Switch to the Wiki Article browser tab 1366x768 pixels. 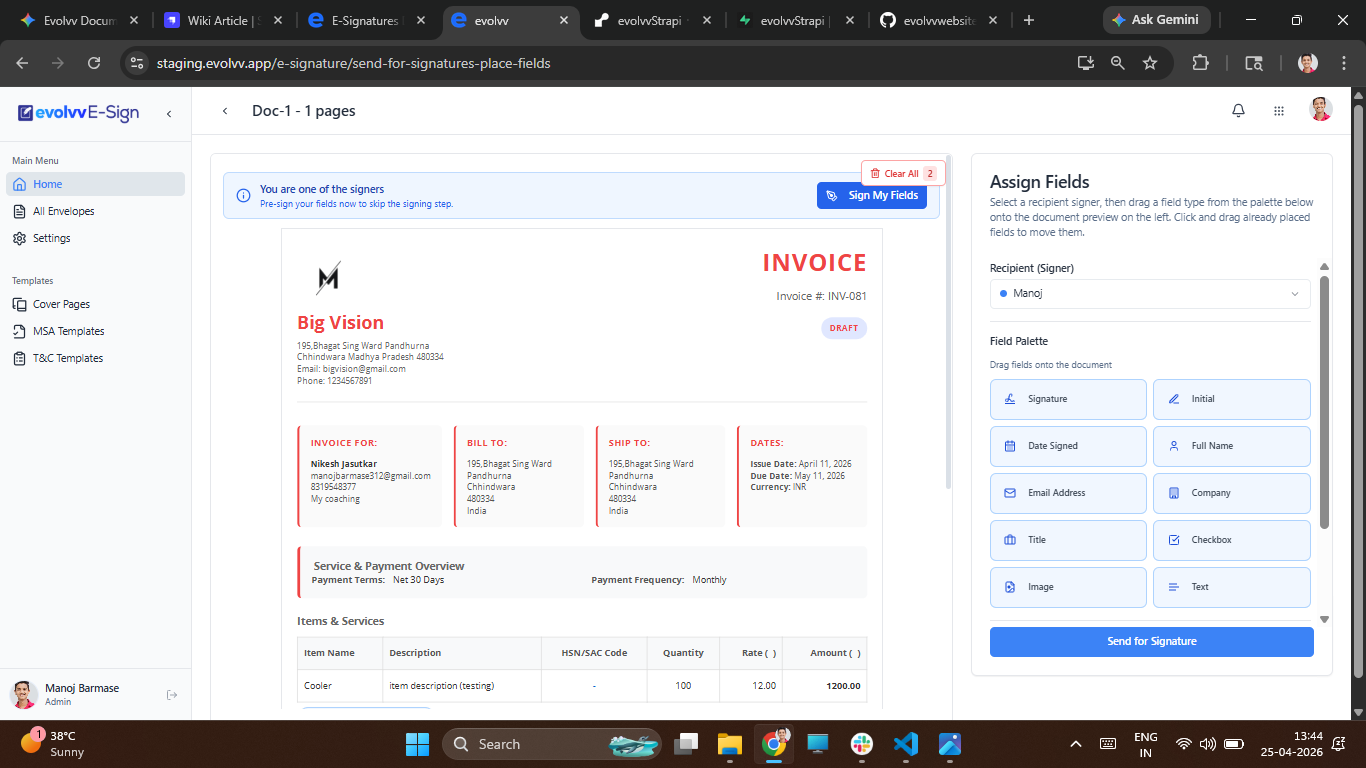click(x=225, y=20)
